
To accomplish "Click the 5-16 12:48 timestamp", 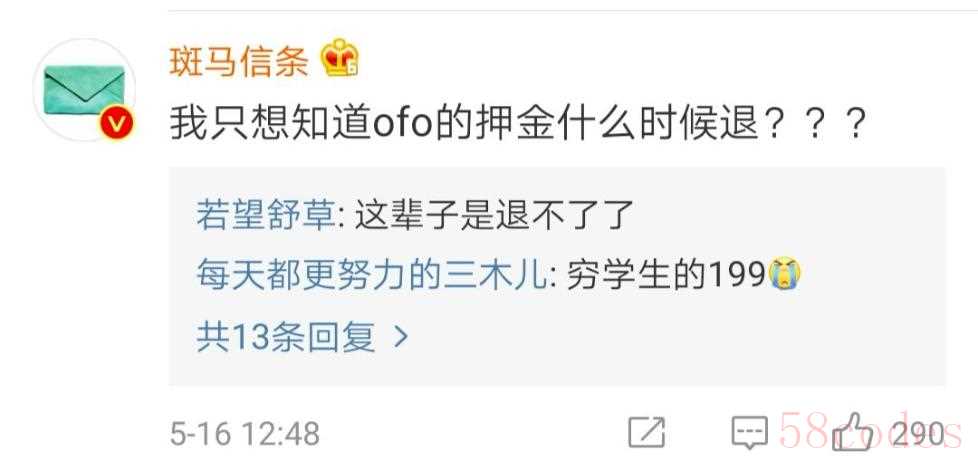I will pos(244,434).
